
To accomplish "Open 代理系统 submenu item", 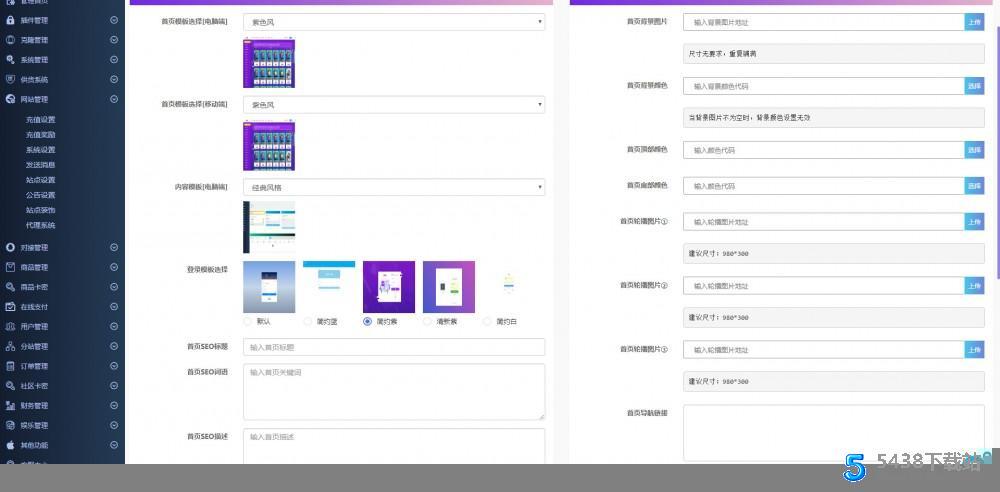I will pyautogui.click(x=40, y=225).
